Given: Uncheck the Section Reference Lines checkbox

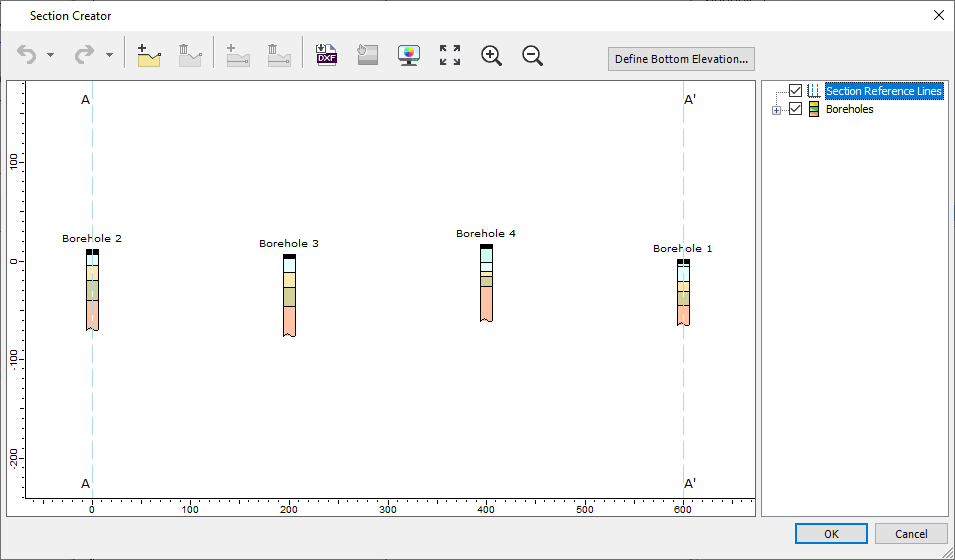Looking at the screenshot, I should [x=796, y=91].
